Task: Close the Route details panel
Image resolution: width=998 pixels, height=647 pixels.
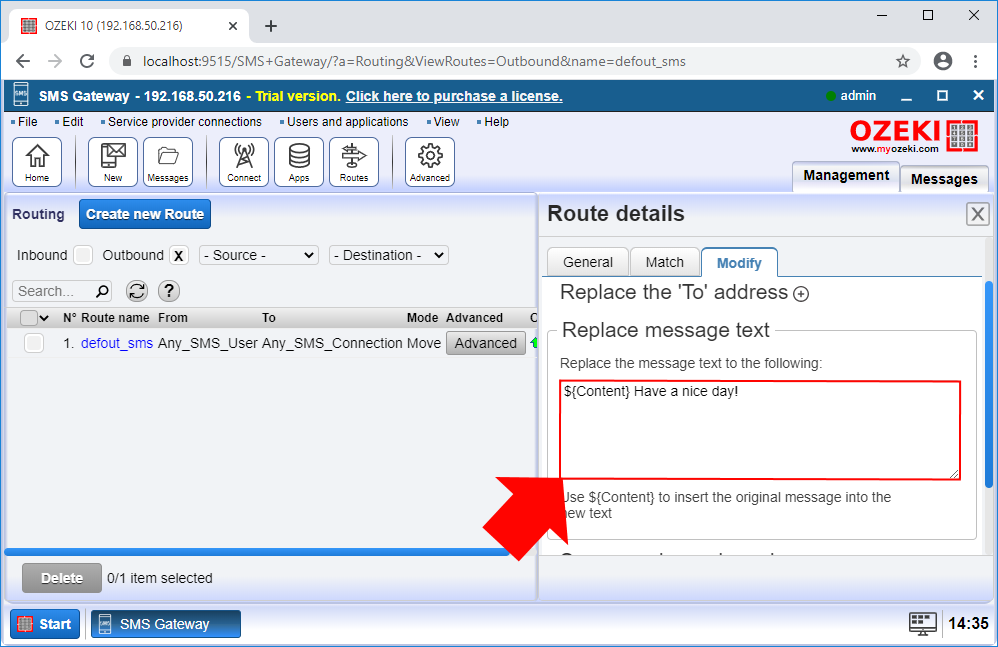Action: (x=978, y=214)
